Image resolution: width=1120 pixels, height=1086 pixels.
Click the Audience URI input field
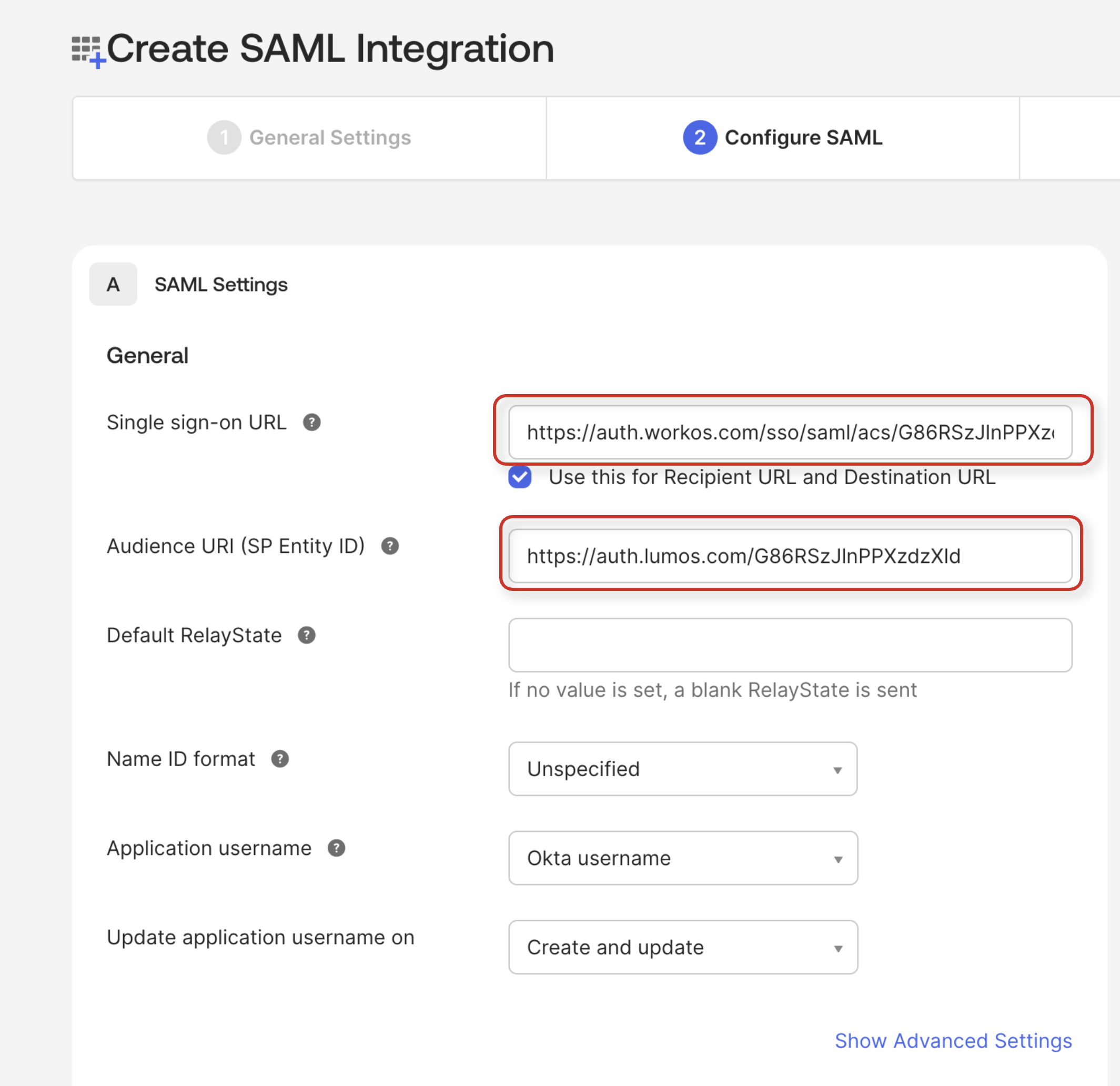click(x=790, y=556)
